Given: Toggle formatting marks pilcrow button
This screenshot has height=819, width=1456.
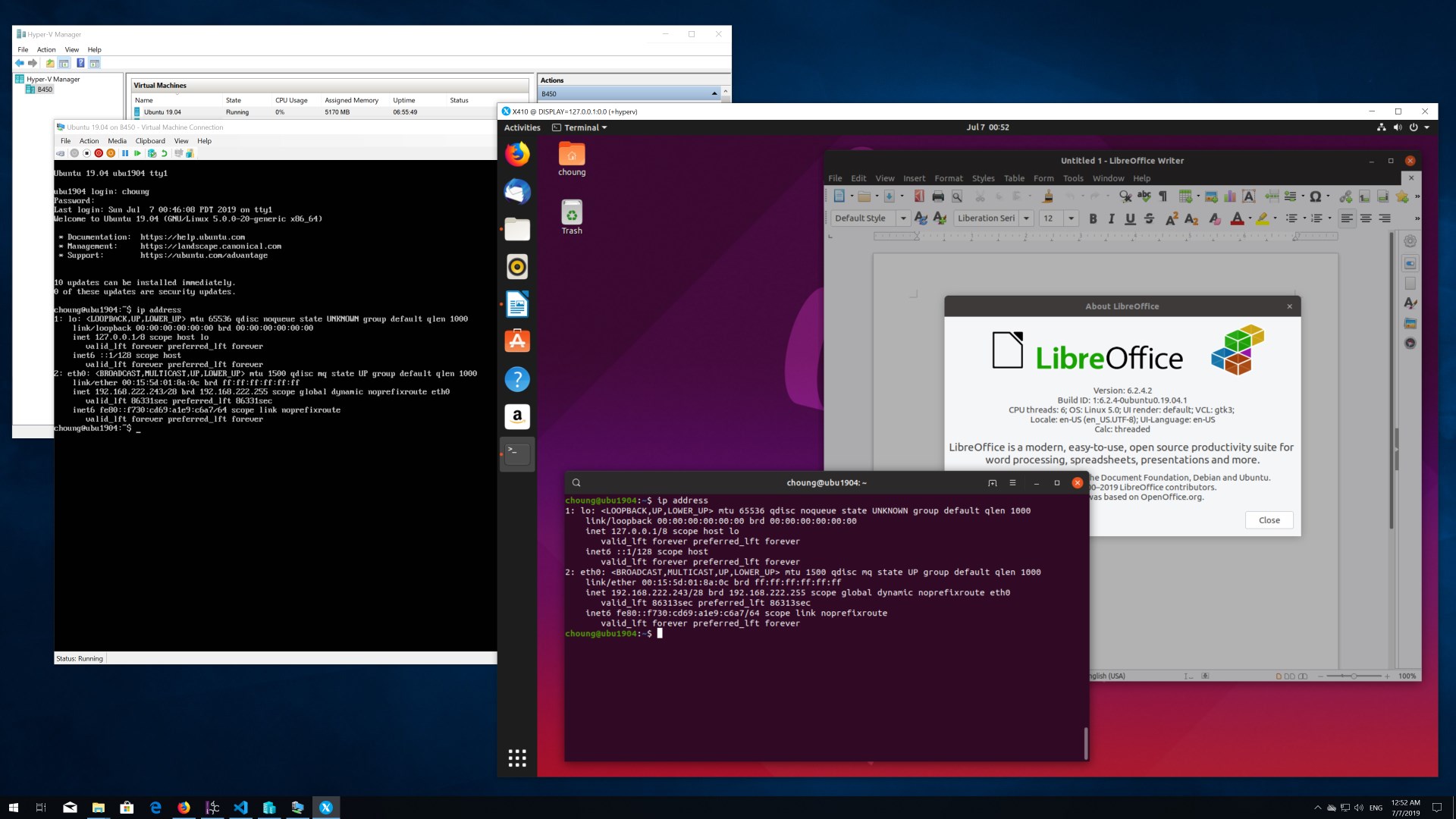Looking at the screenshot, I should point(1163,196).
